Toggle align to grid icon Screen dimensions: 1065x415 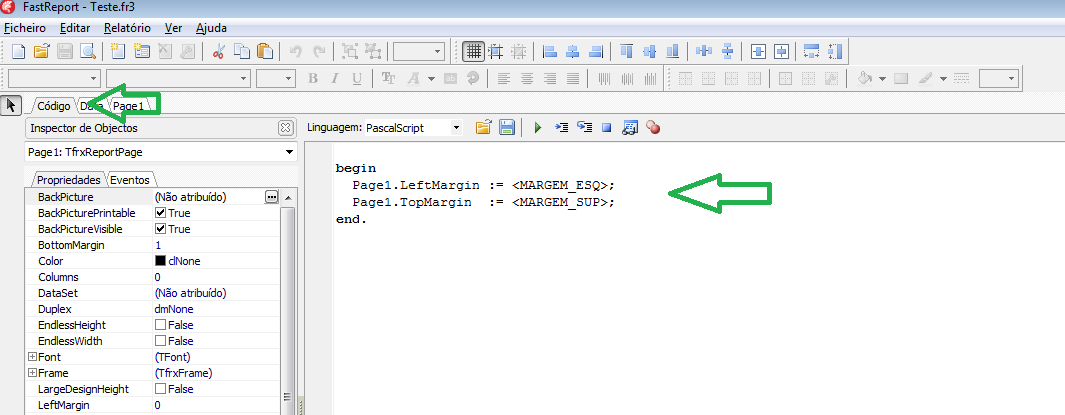point(496,52)
